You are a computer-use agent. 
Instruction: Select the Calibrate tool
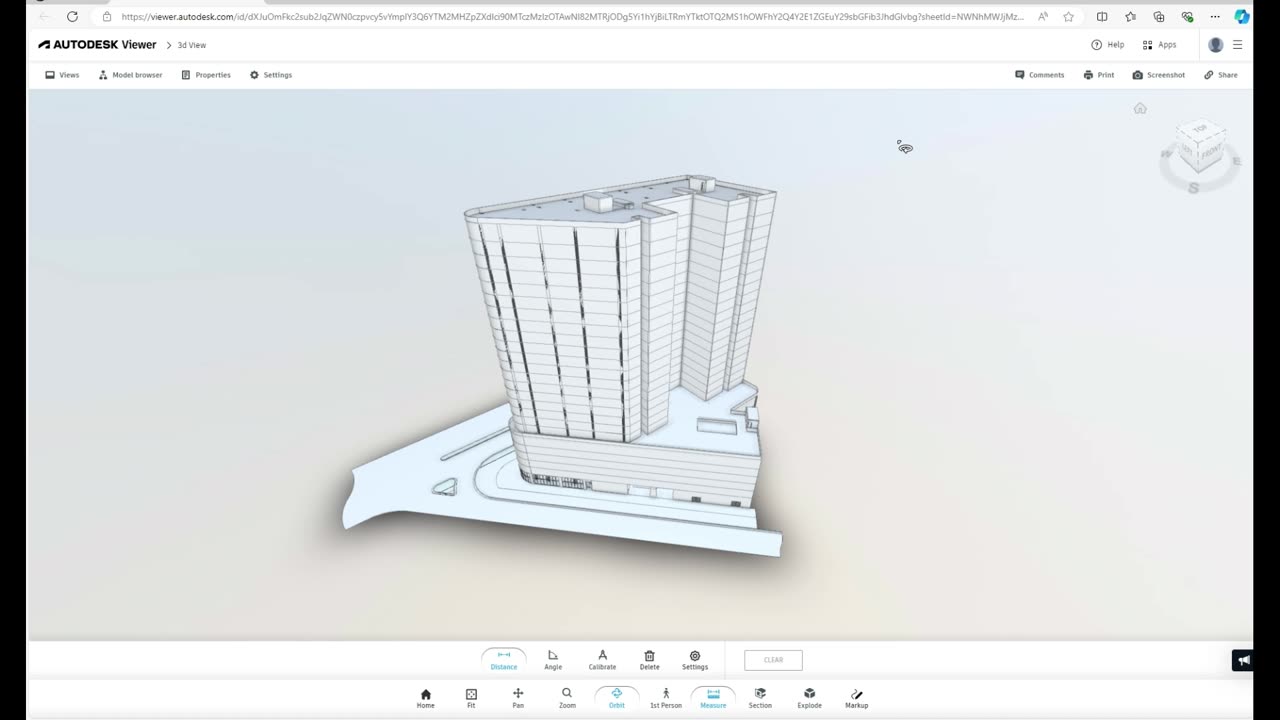click(x=602, y=660)
